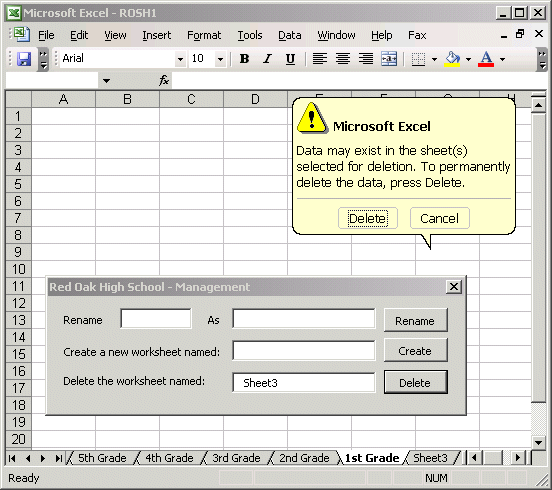
Task: Switch to the 2nd Grade sheet tab
Action: pos(304,458)
